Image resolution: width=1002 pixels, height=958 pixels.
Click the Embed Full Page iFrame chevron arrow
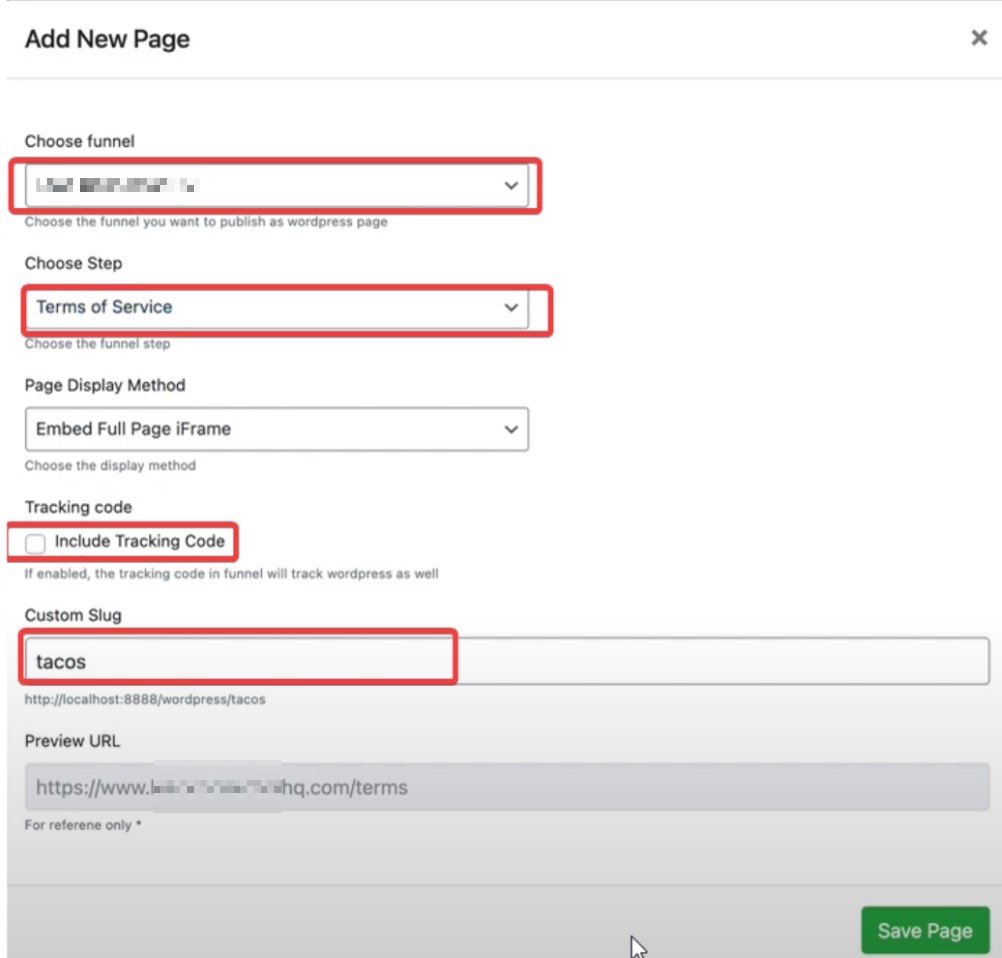[512, 429]
